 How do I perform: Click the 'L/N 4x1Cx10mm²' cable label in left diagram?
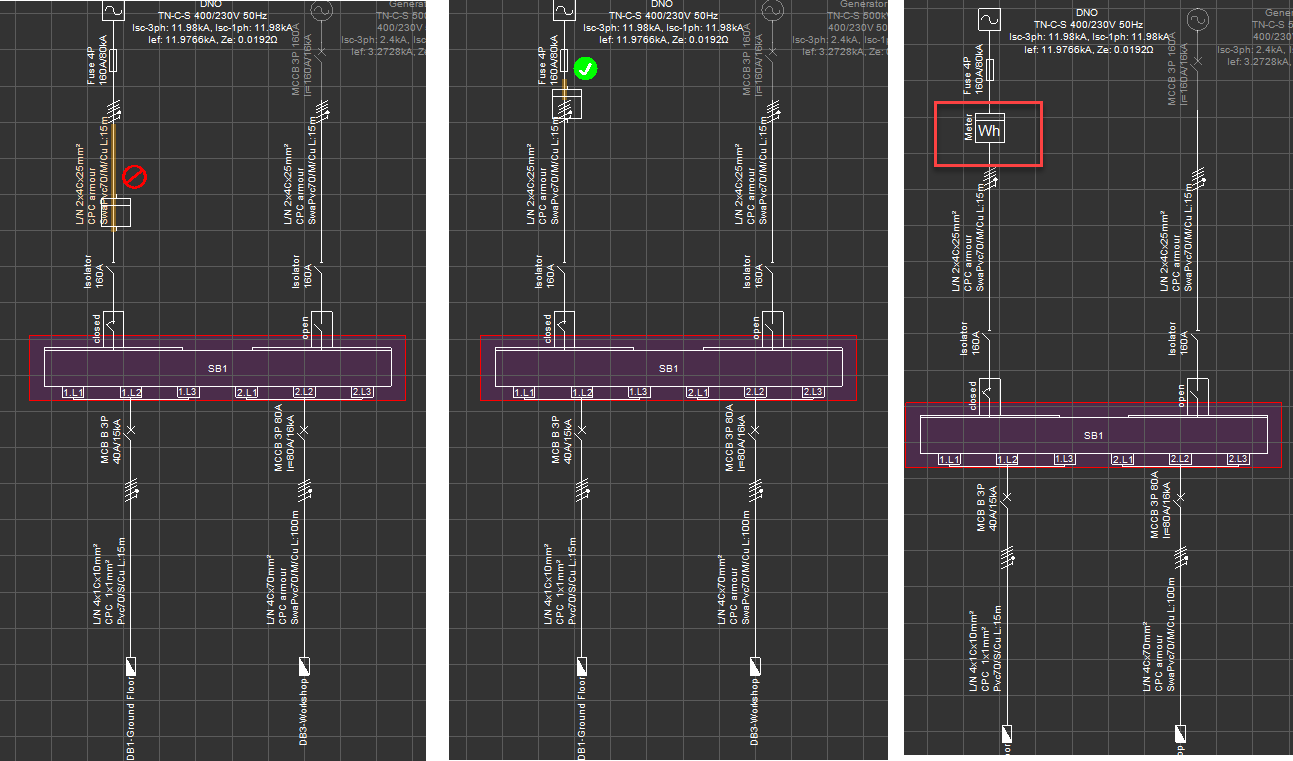click(x=98, y=584)
